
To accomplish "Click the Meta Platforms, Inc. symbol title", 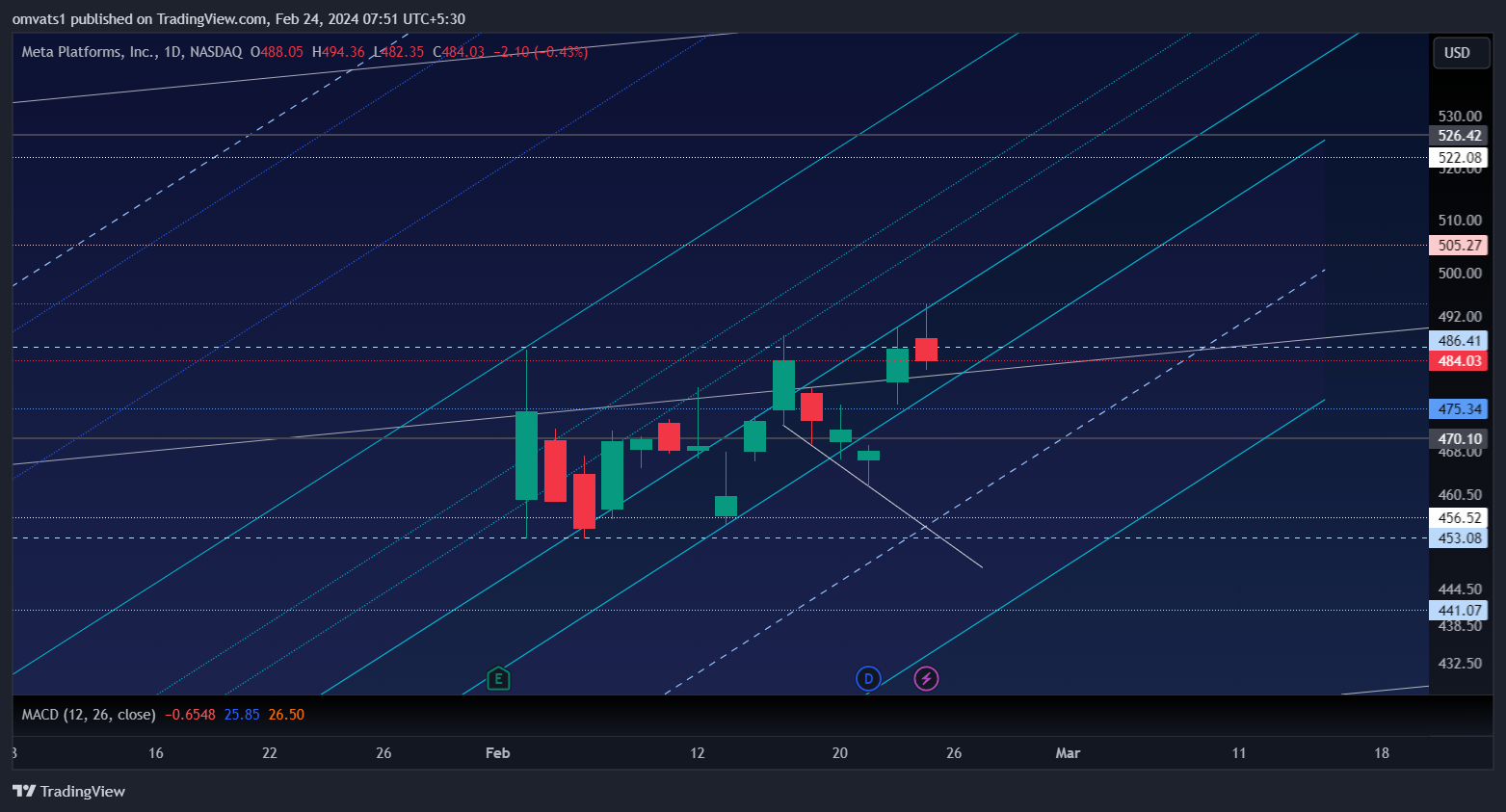I will click(89, 52).
